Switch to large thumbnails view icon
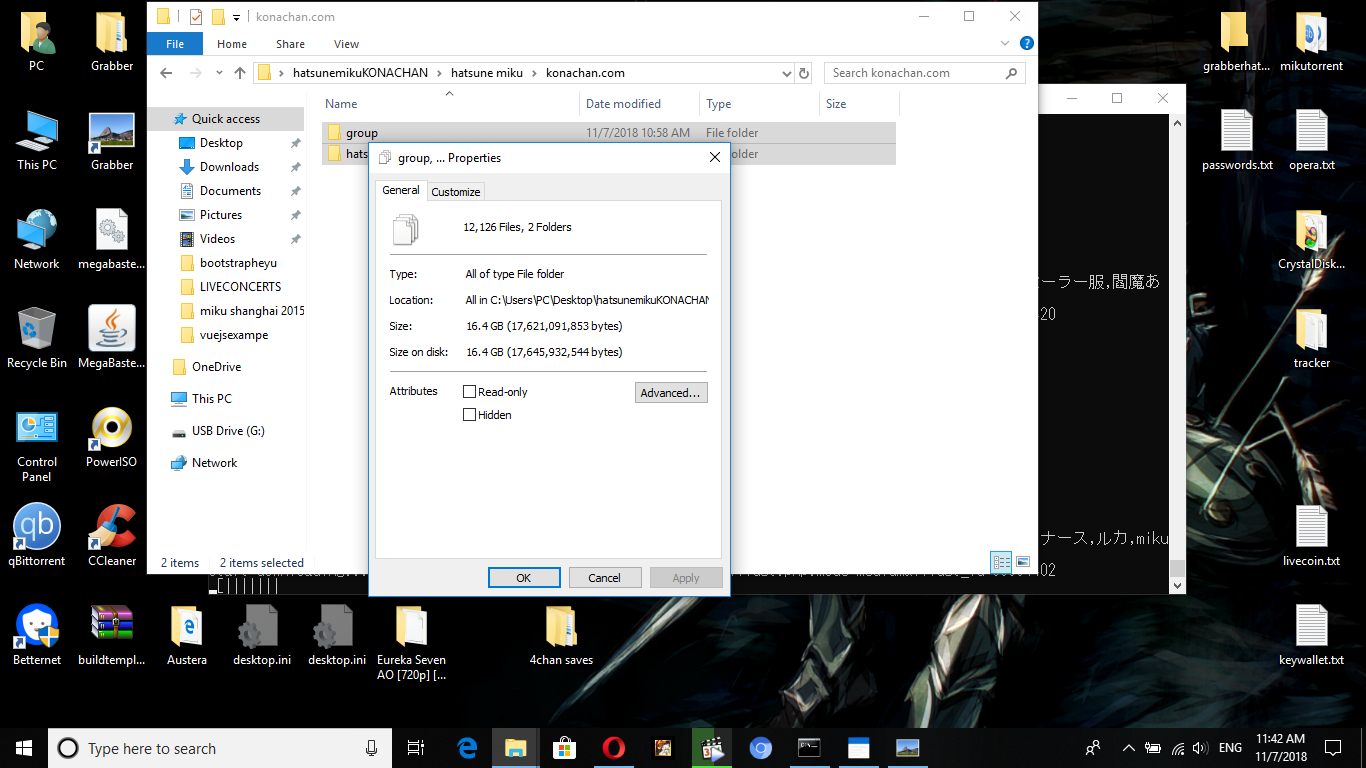The height and width of the screenshot is (768, 1366). (x=1022, y=562)
